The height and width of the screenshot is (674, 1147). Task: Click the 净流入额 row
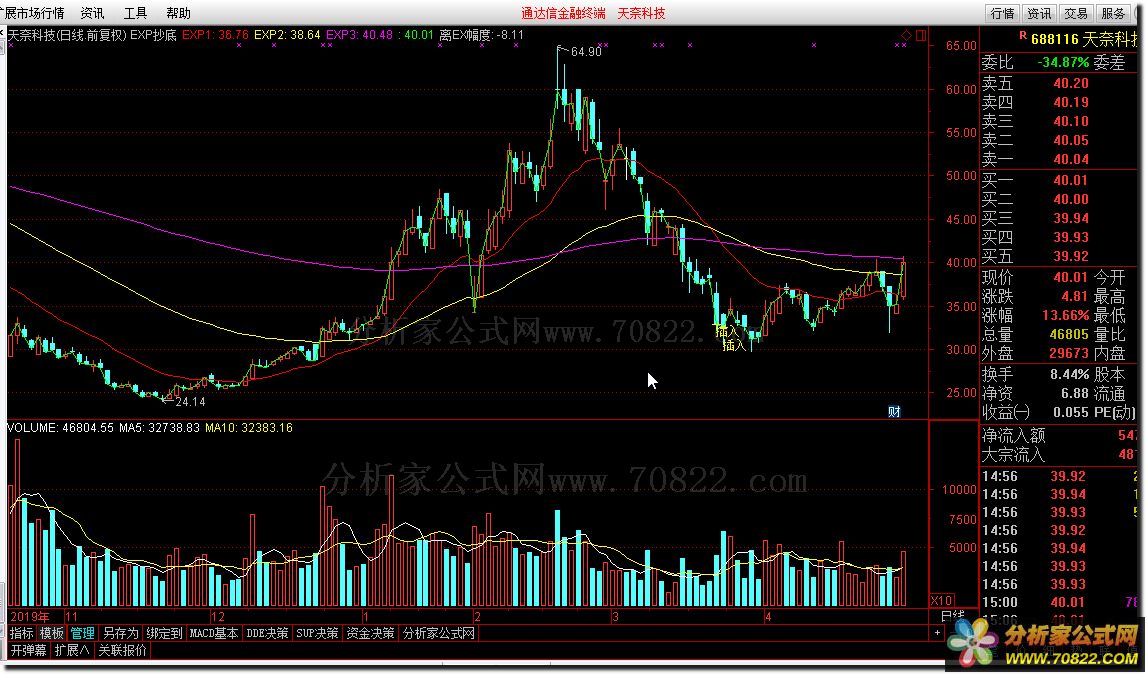click(x=1059, y=435)
